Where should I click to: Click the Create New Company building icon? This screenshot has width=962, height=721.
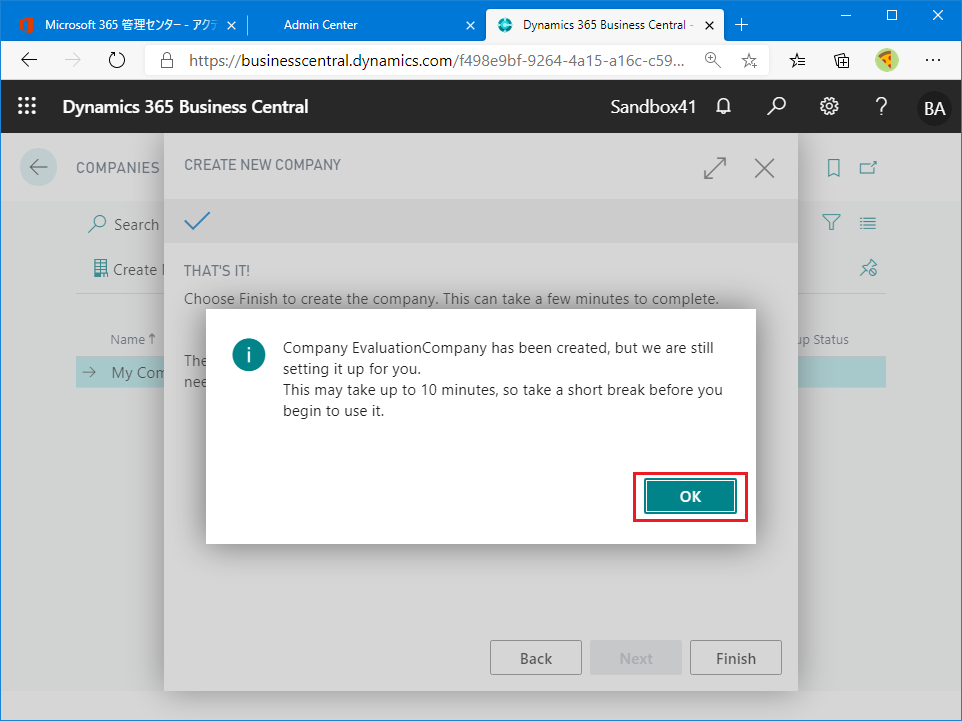[101, 268]
